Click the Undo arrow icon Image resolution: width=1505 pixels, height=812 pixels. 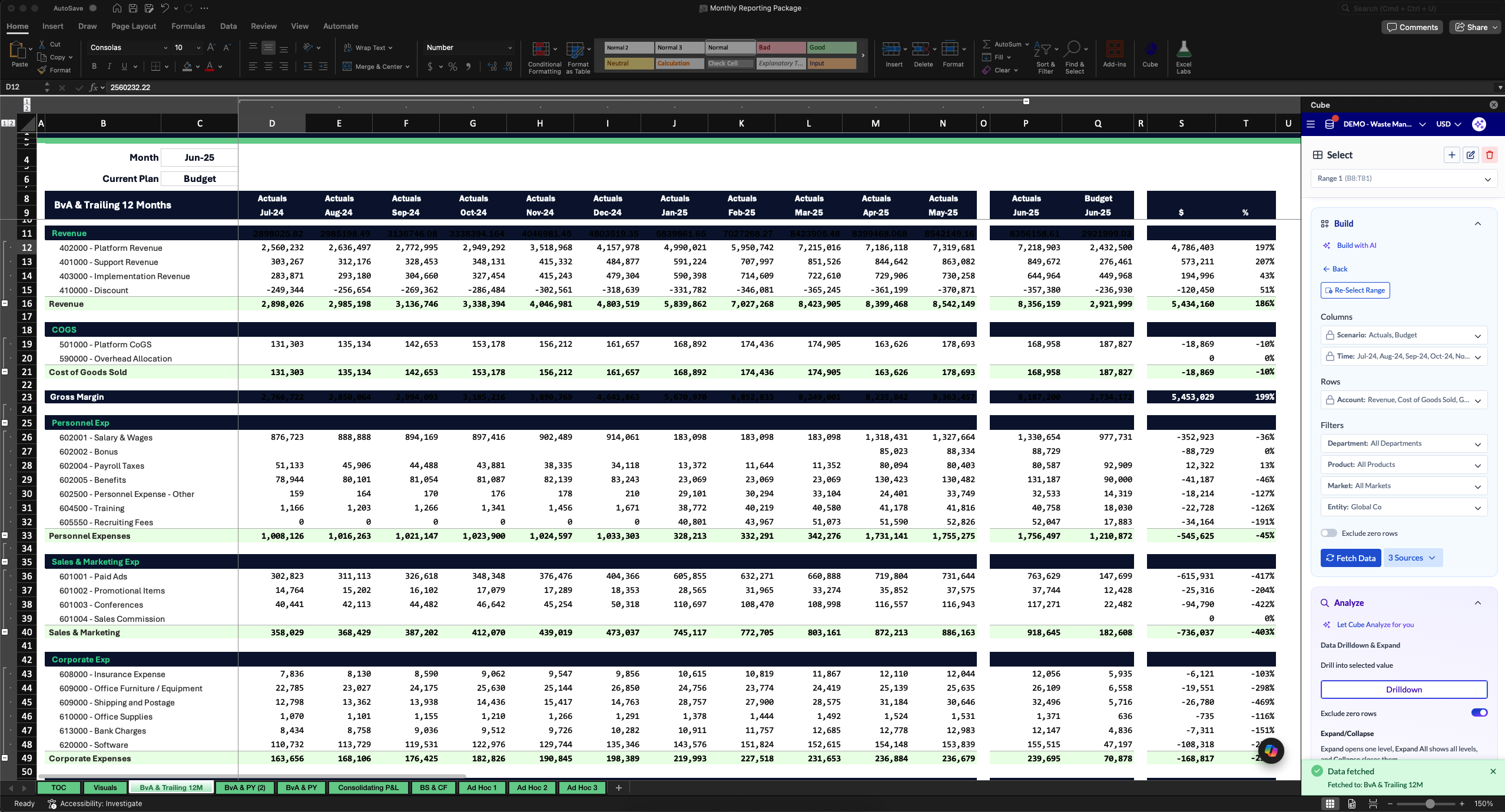(x=165, y=8)
